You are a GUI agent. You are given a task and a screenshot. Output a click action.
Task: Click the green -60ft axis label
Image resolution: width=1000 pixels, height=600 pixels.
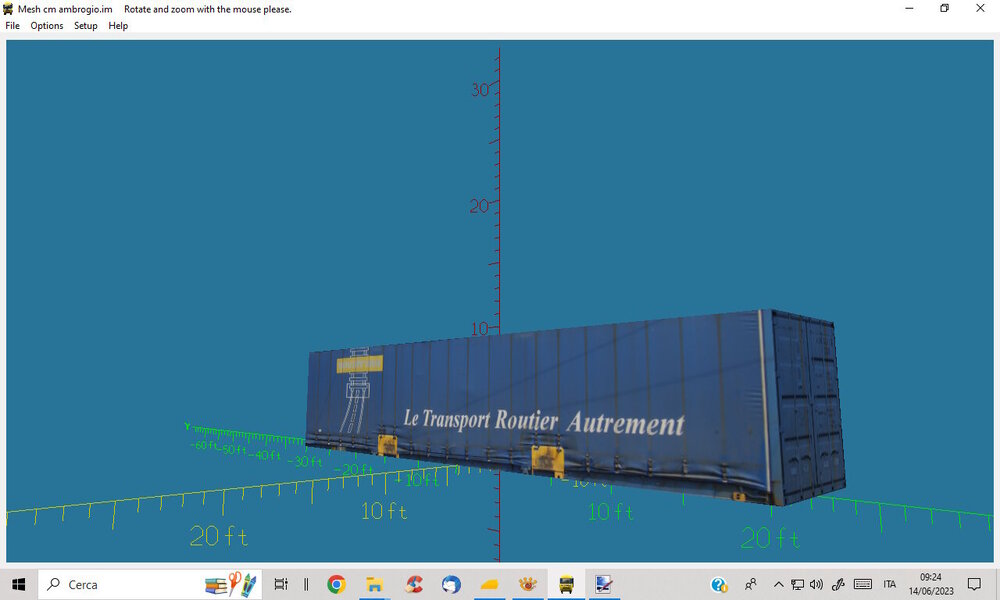205,445
